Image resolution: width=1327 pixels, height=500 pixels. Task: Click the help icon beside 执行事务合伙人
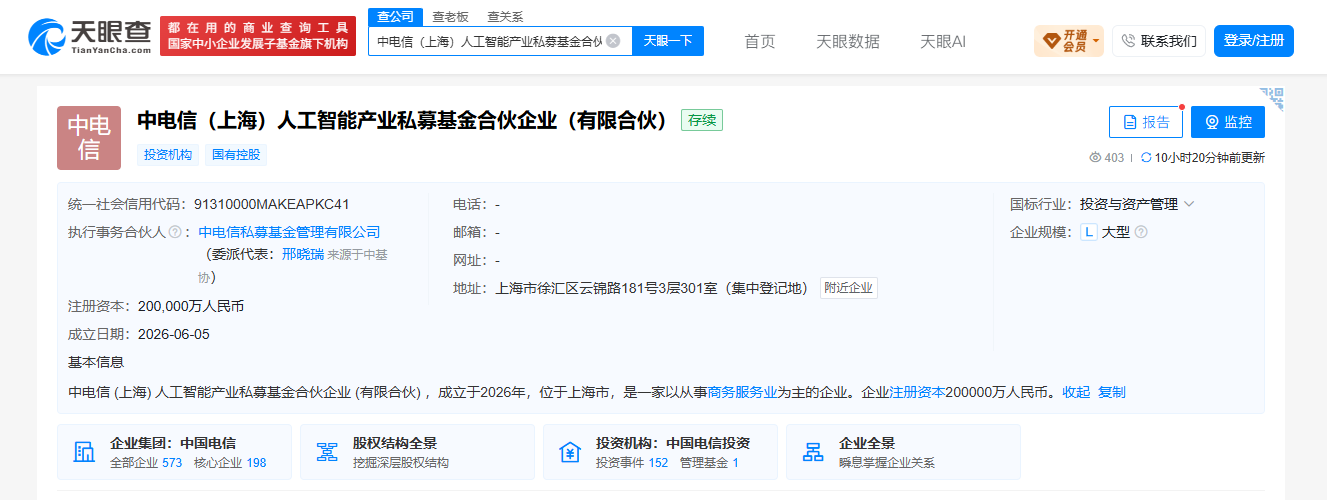pyautogui.click(x=175, y=232)
